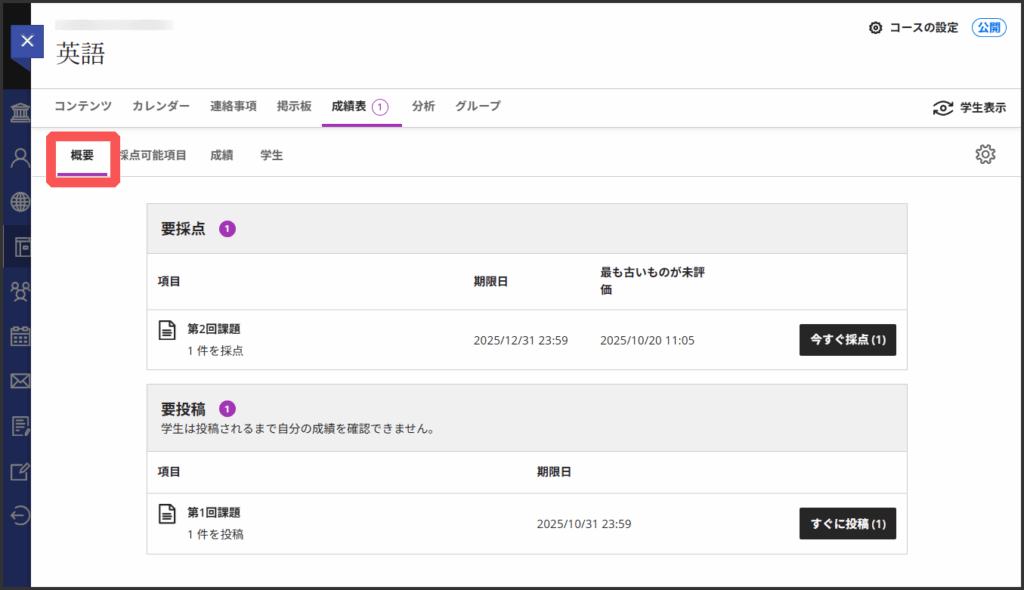The height and width of the screenshot is (590, 1024).
Task: Click the sign out icon in sidebar
Action: click(20, 515)
